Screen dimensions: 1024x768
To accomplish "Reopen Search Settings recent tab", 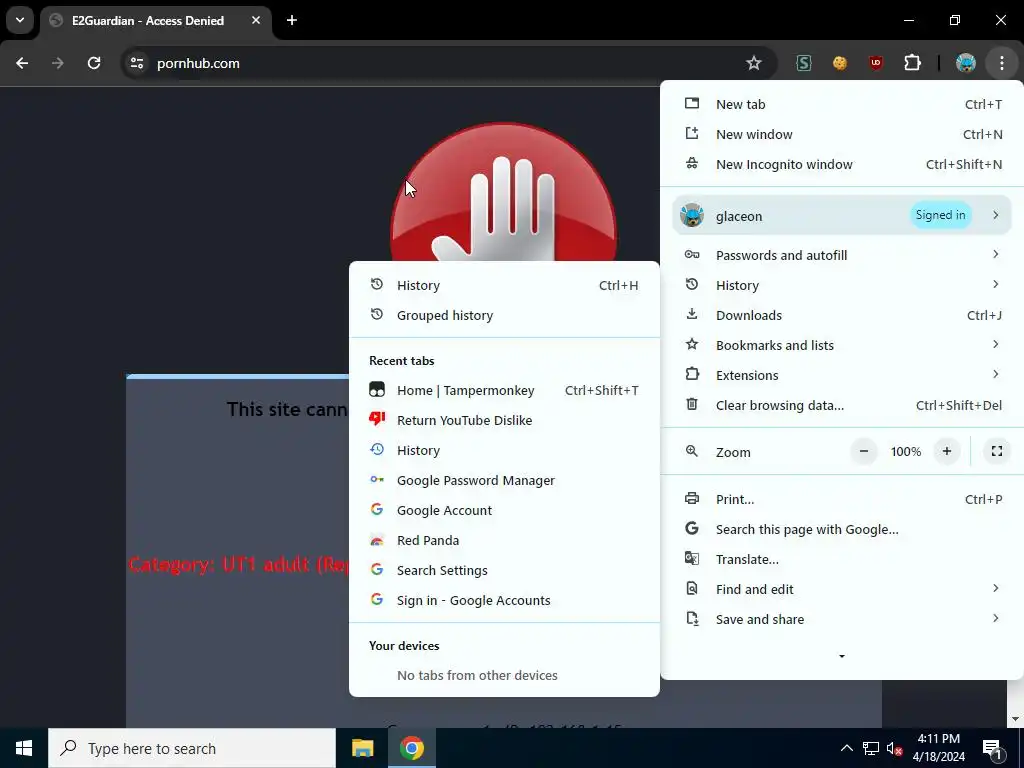I will 504,571.
